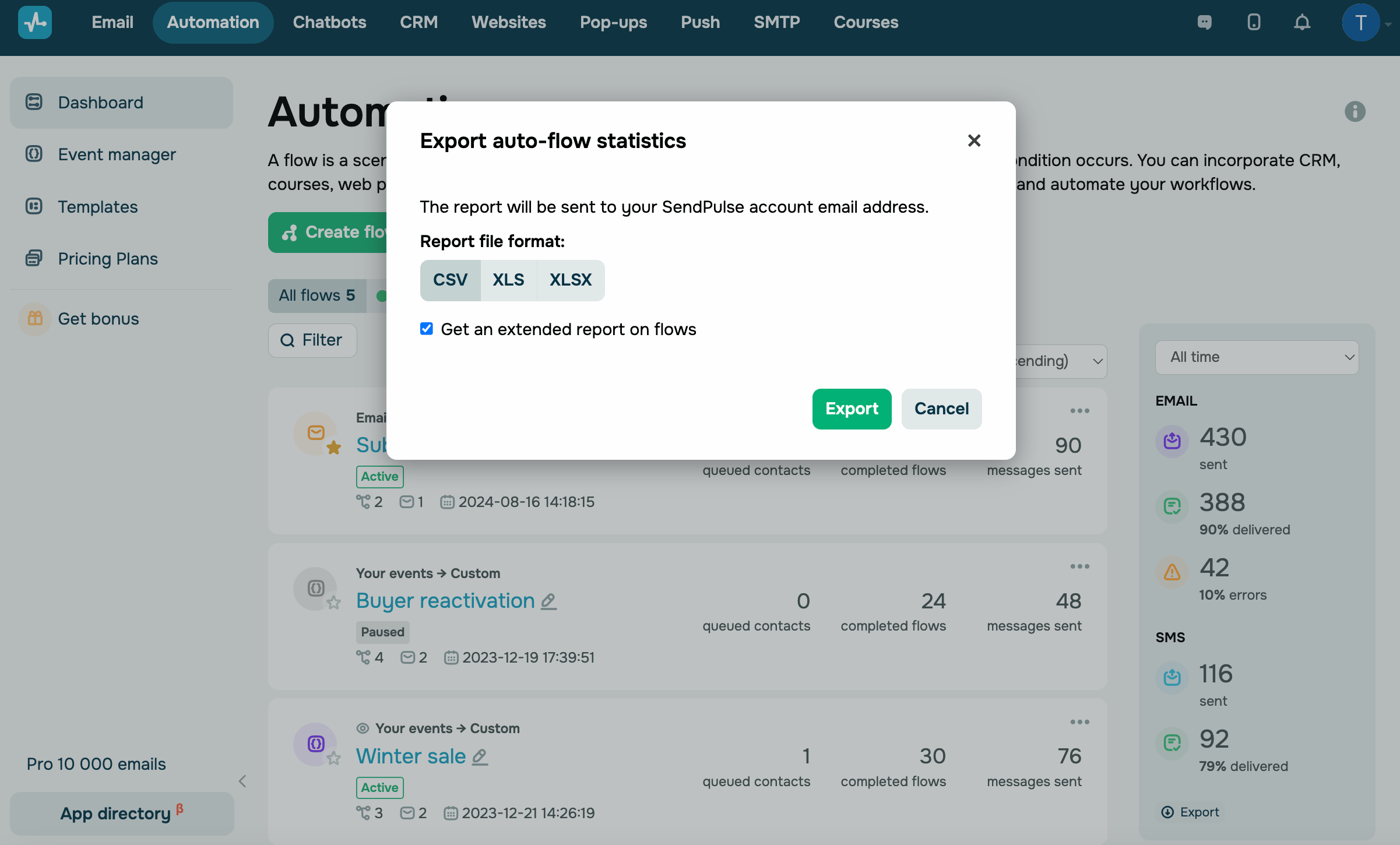Click the info icon near page title
The width and height of the screenshot is (1400, 845).
coord(1355,111)
